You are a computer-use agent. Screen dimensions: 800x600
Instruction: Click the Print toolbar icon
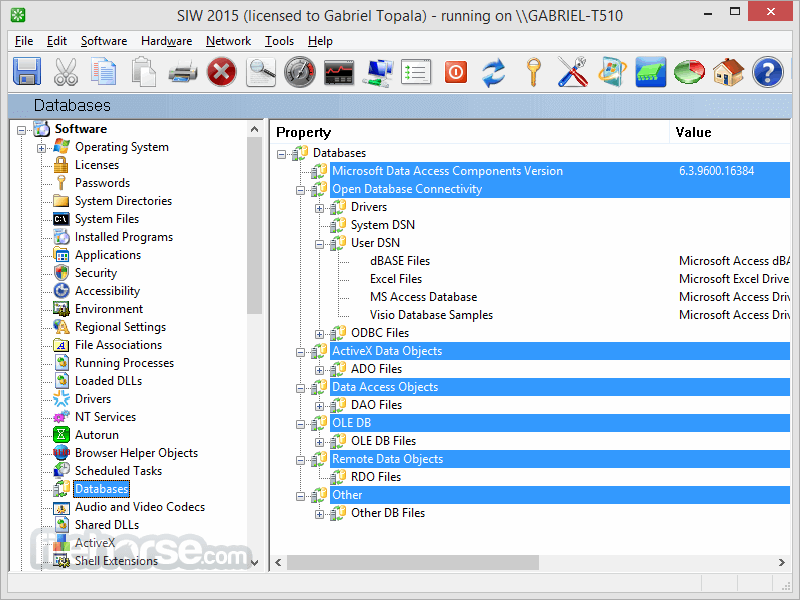183,71
